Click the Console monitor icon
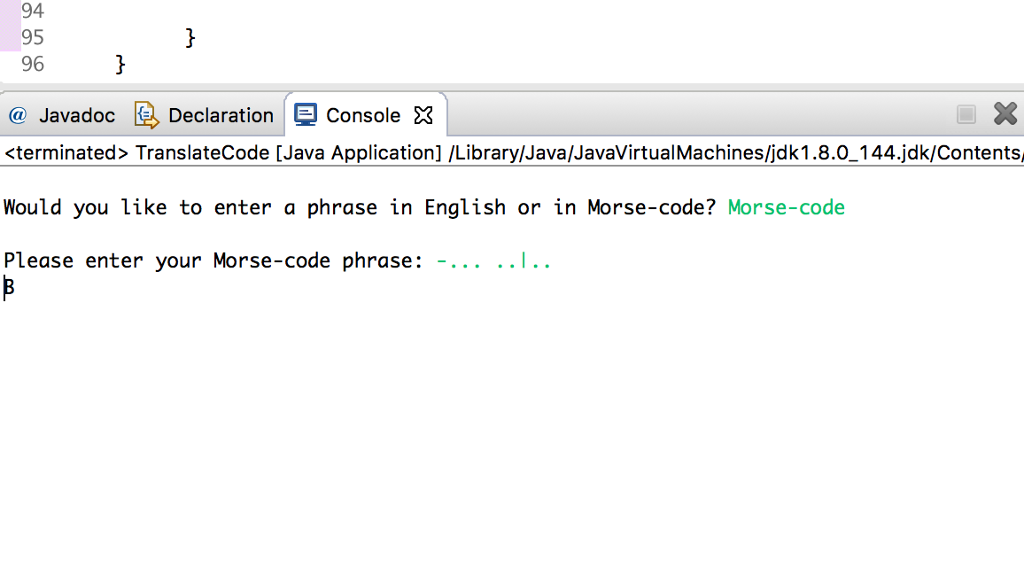This screenshot has height=567, width=1024. coord(305,114)
